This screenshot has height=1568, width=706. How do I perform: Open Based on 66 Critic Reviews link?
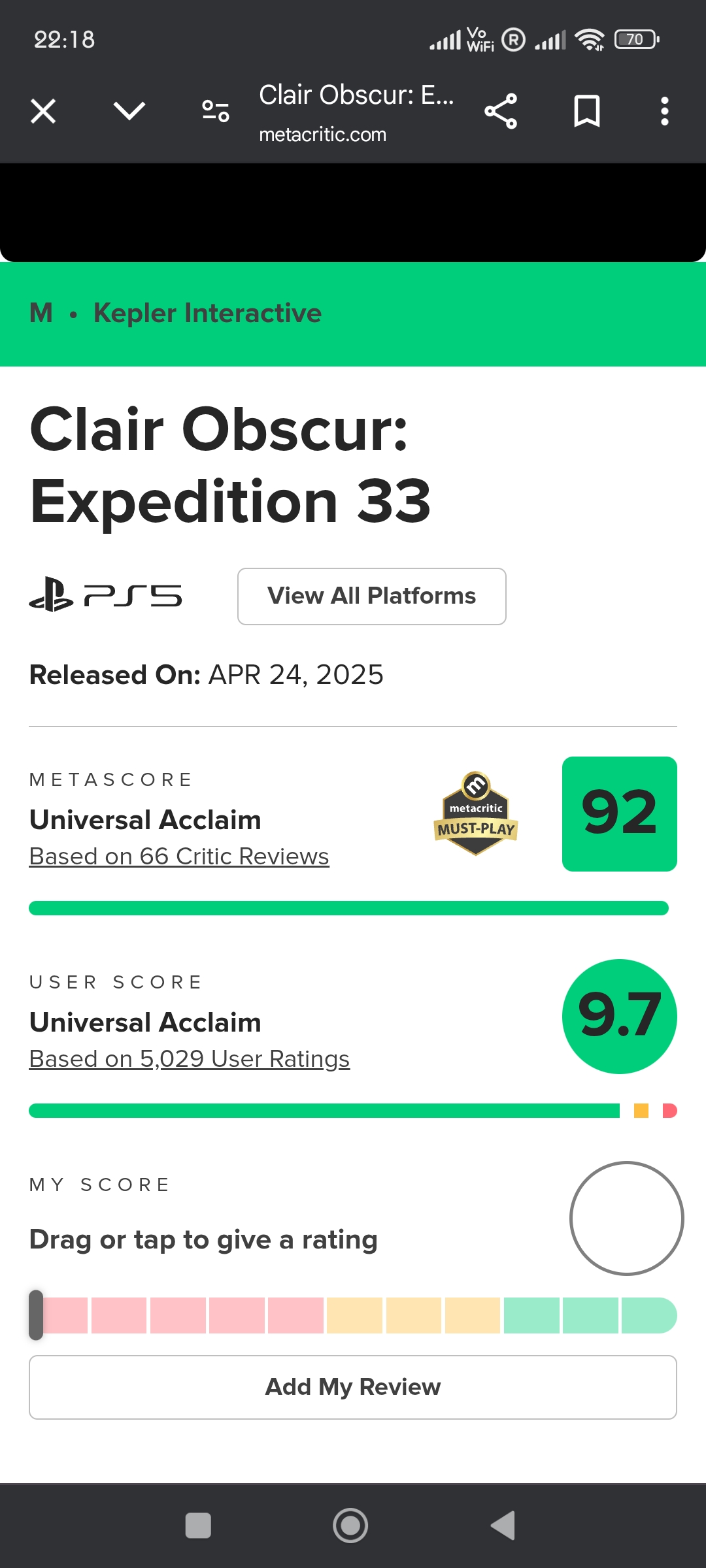[179, 856]
